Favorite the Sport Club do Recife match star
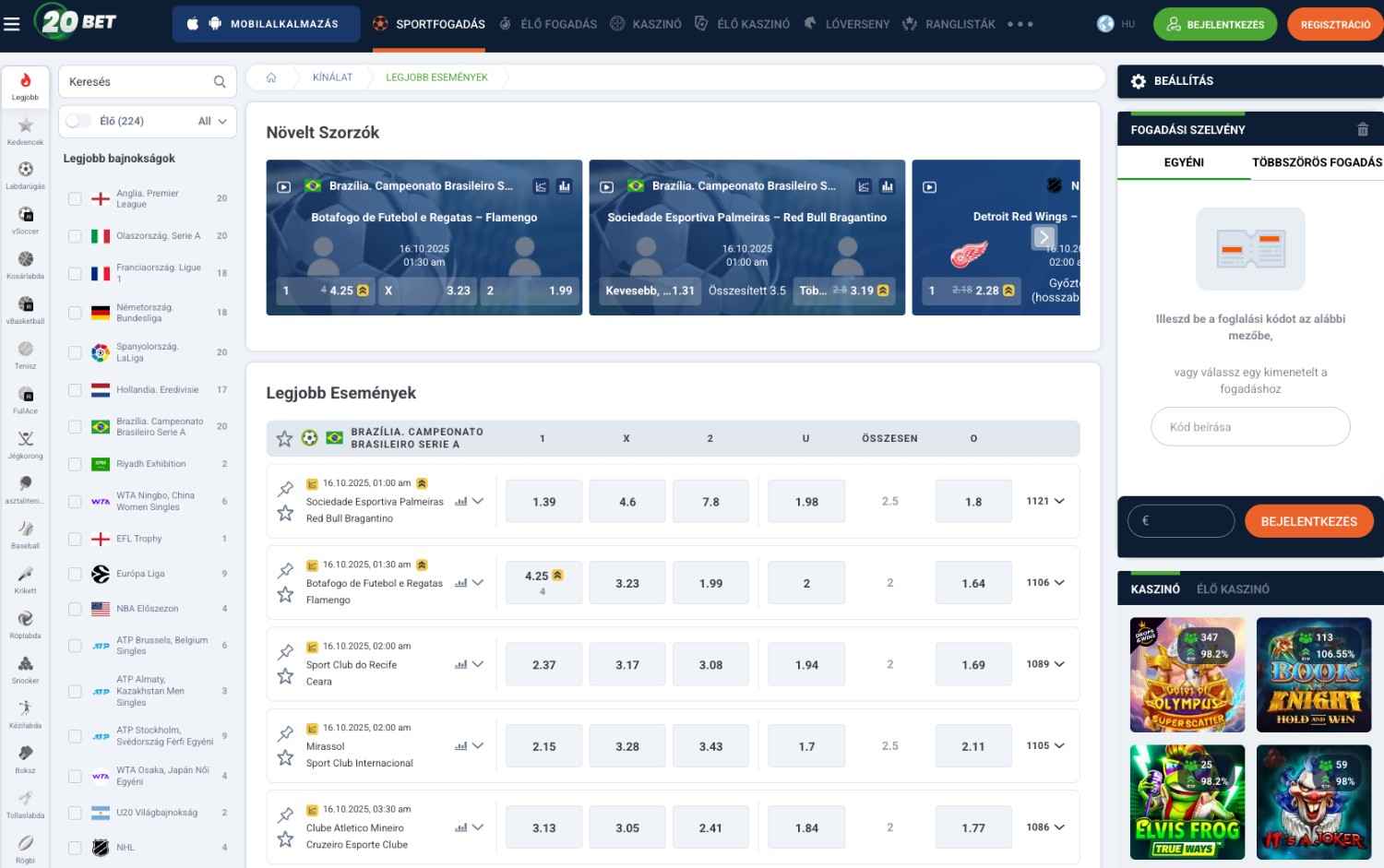This screenshot has width=1384, height=868. (x=285, y=676)
